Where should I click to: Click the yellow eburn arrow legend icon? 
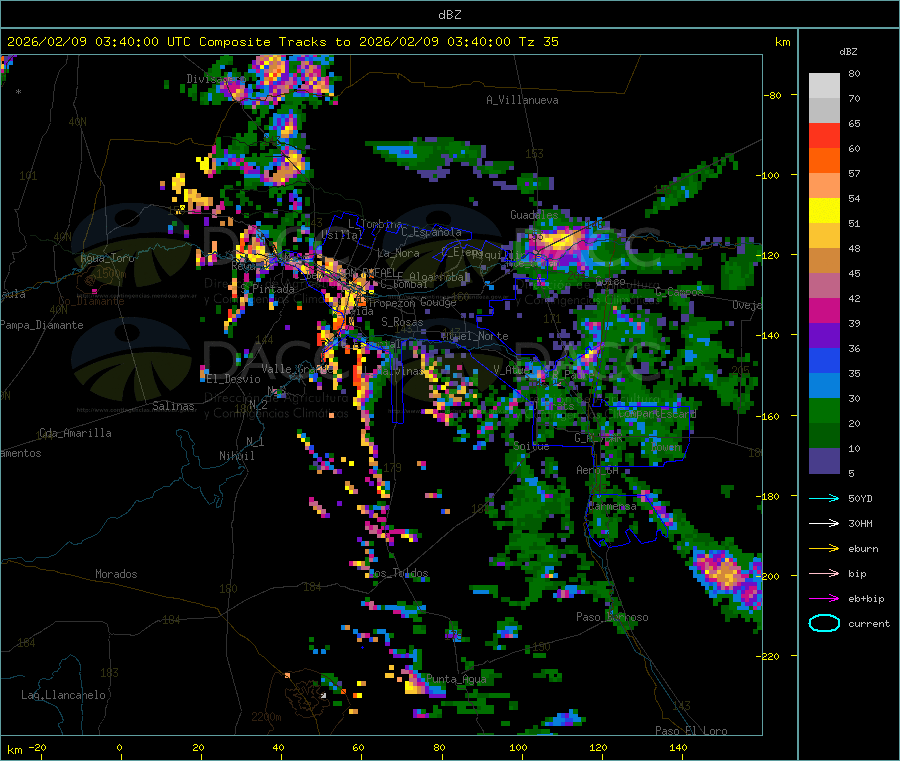click(x=824, y=549)
